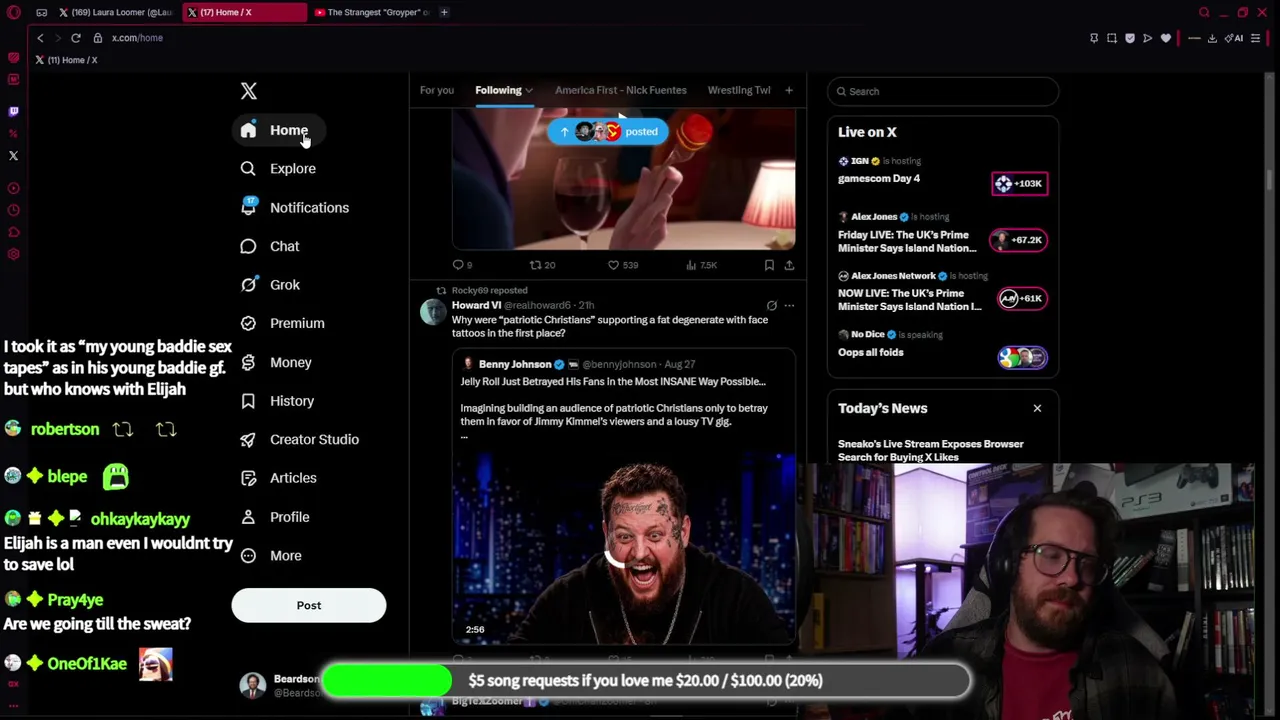The height and width of the screenshot is (720, 1280).
Task: Click the Money icon in sidebar
Action: pos(248,362)
